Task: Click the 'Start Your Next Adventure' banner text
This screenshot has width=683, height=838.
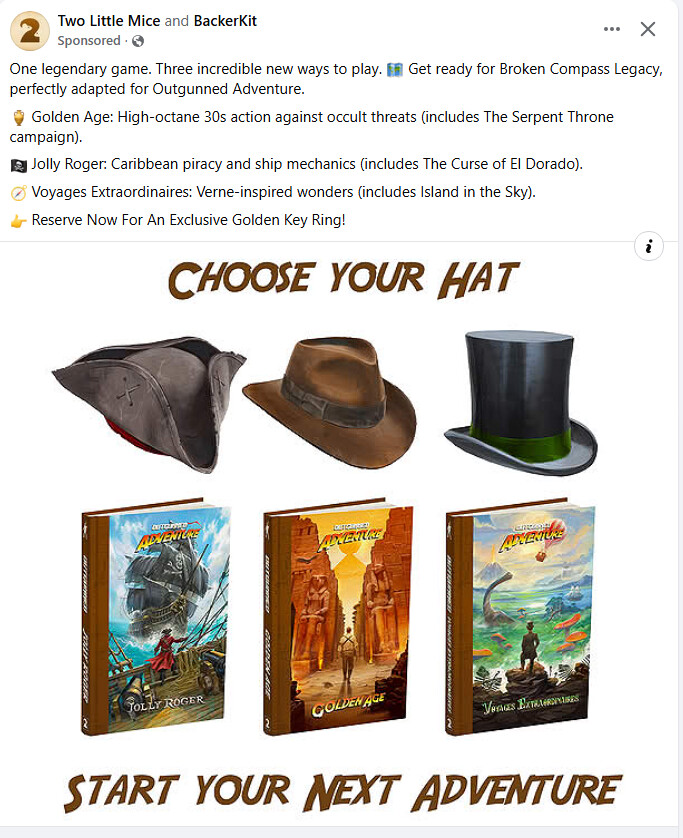Action: point(342,793)
